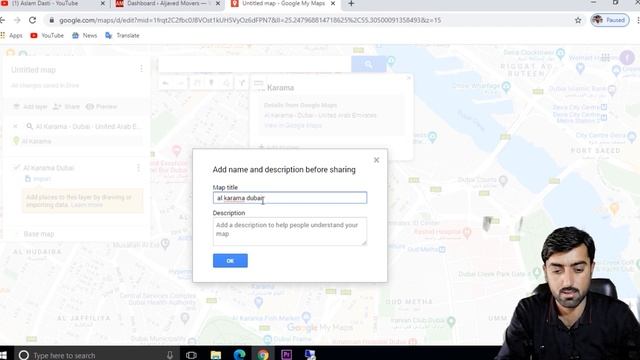This screenshot has width=640, height=360.
Task: Bookmark this page with the star icon
Action: click(x=578, y=20)
